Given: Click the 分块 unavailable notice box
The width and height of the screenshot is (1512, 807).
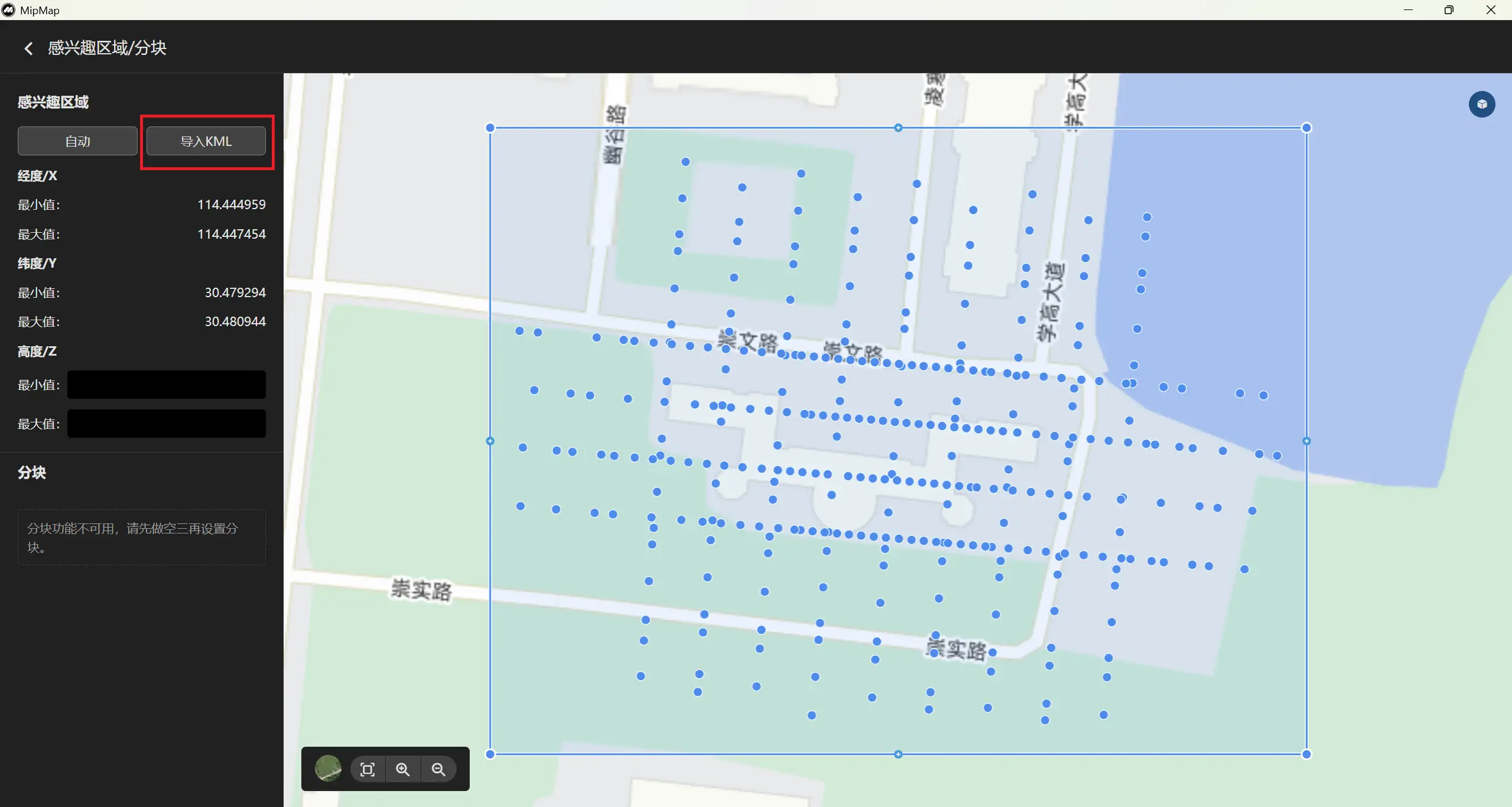Looking at the screenshot, I should point(141,537).
